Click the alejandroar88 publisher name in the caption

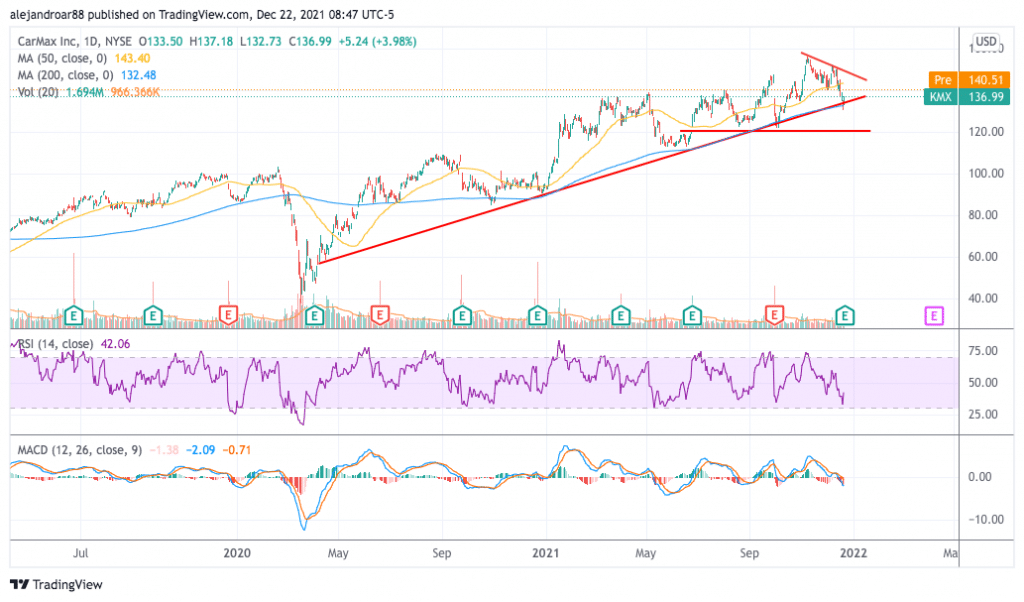coord(47,14)
